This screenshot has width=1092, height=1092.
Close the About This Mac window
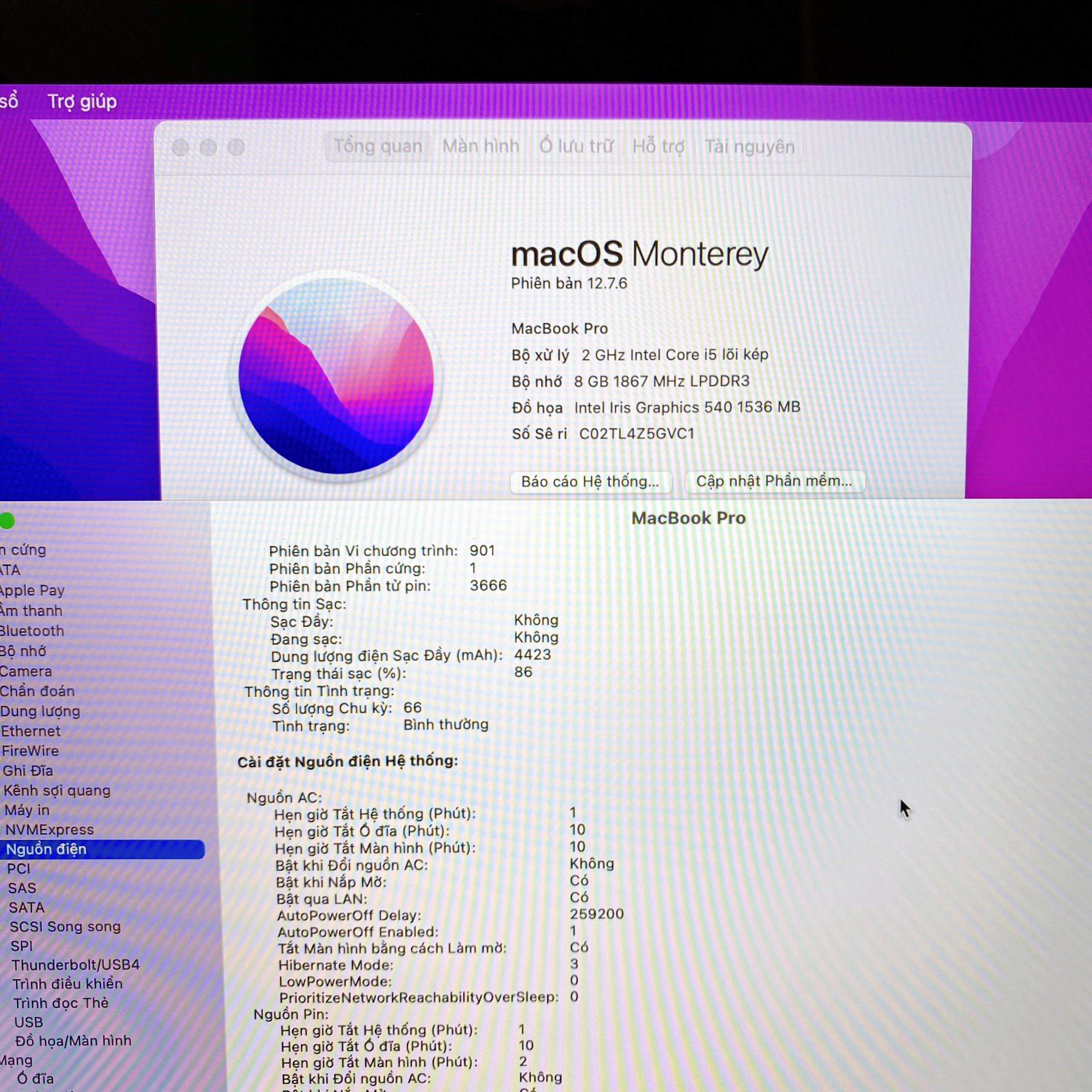click(x=180, y=148)
